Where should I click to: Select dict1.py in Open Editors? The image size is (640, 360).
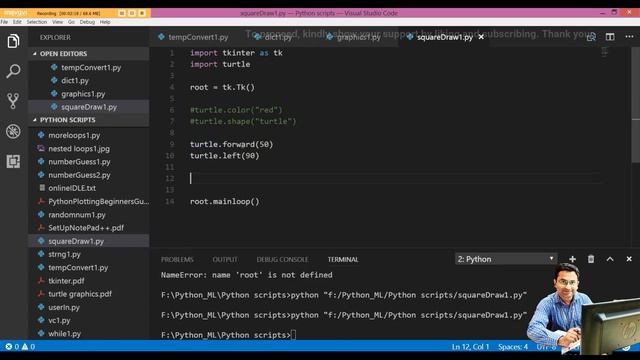pos(89,80)
